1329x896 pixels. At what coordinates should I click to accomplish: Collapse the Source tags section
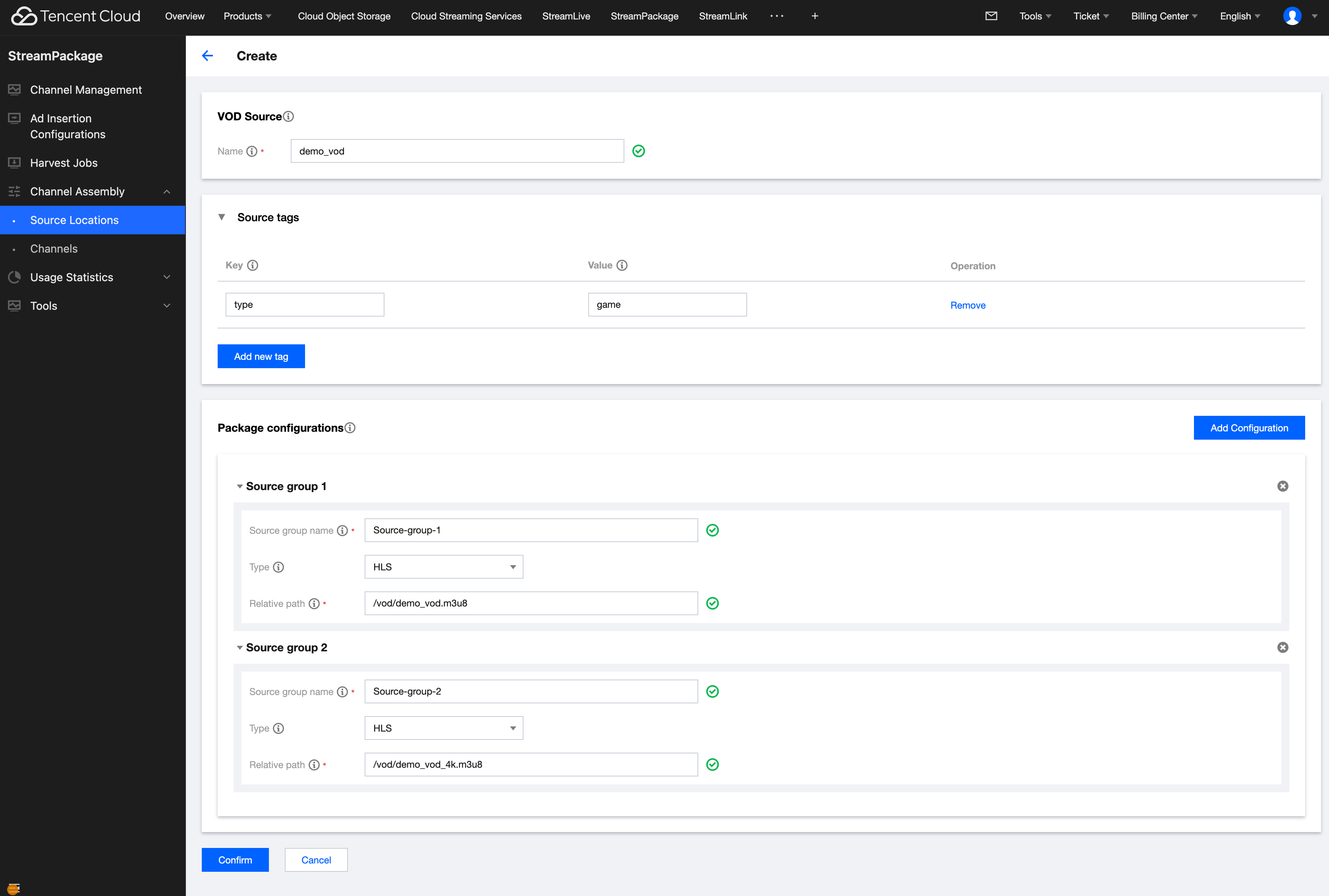pos(222,217)
